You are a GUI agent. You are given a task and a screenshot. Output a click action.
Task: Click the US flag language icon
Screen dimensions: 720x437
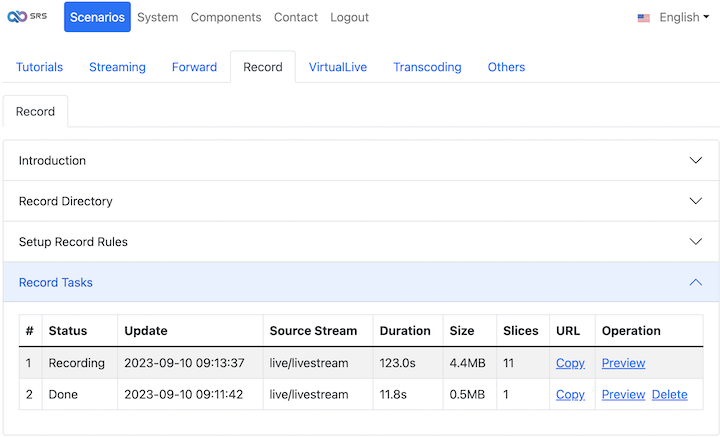pos(644,18)
